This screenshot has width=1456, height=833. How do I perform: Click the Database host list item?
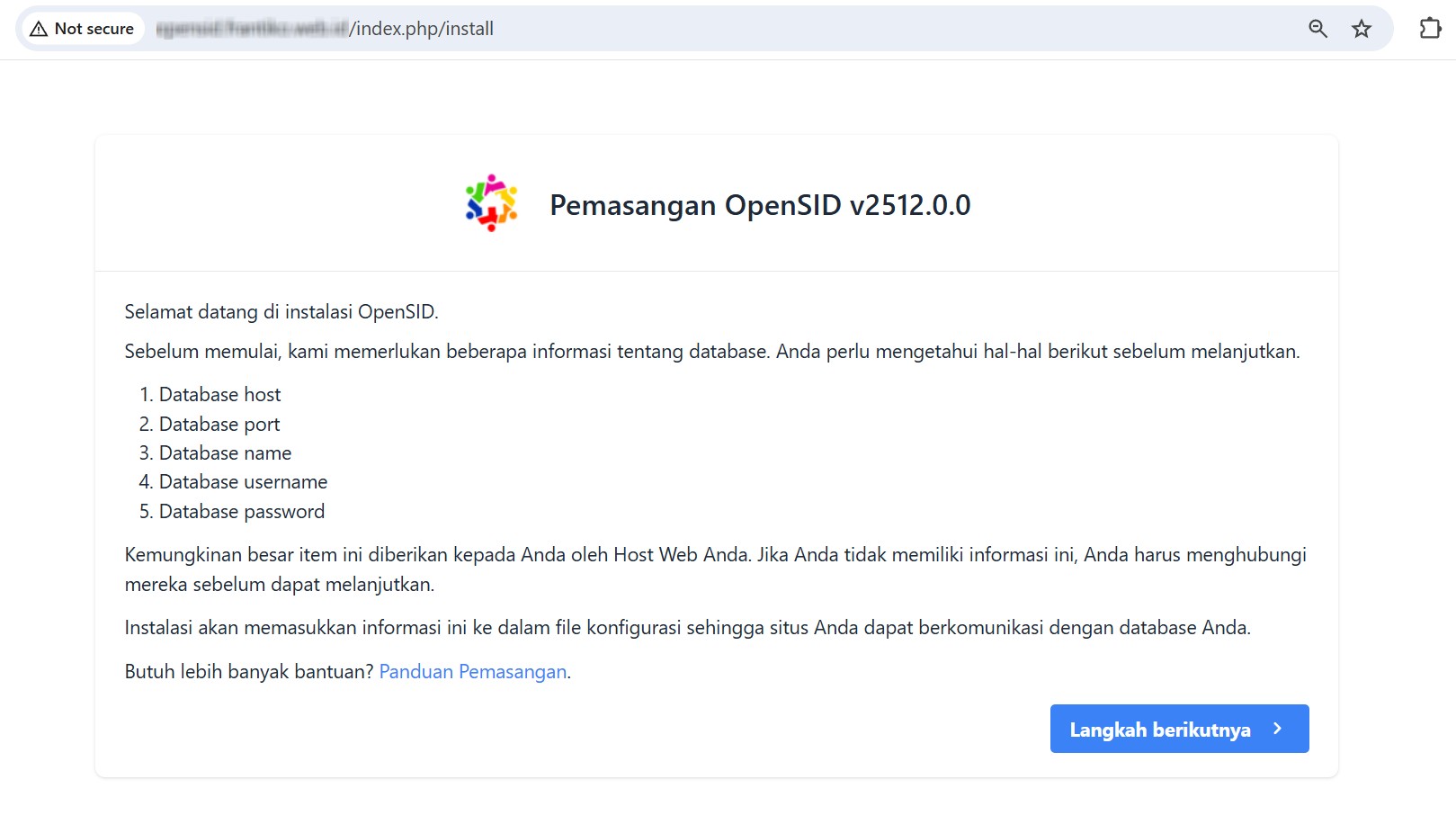click(219, 395)
